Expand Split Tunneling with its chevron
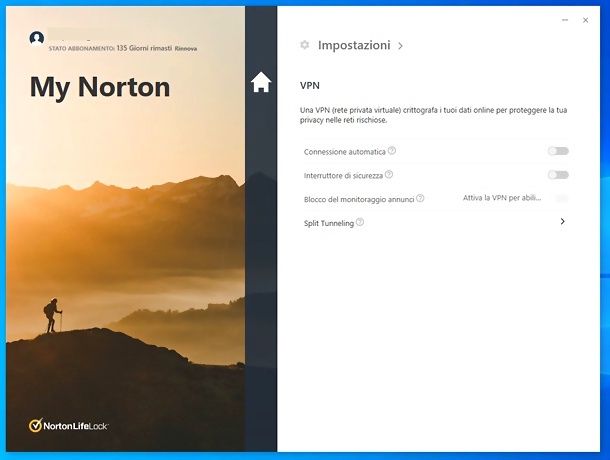The height and width of the screenshot is (460, 610). (x=563, y=221)
